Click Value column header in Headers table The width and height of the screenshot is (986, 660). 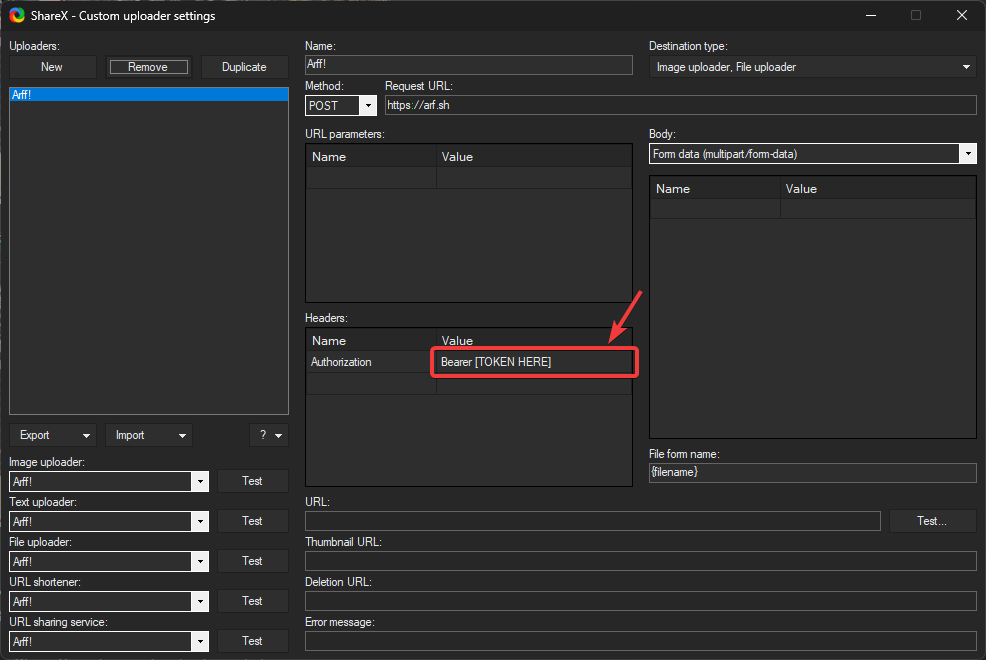click(534, 340)
